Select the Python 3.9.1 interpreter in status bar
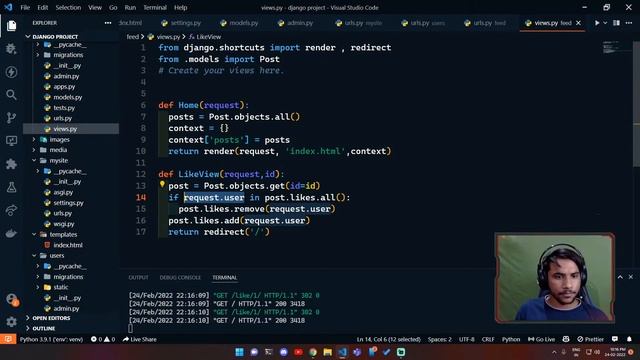This screenshot has width=640, height=360. coord(51,339)
